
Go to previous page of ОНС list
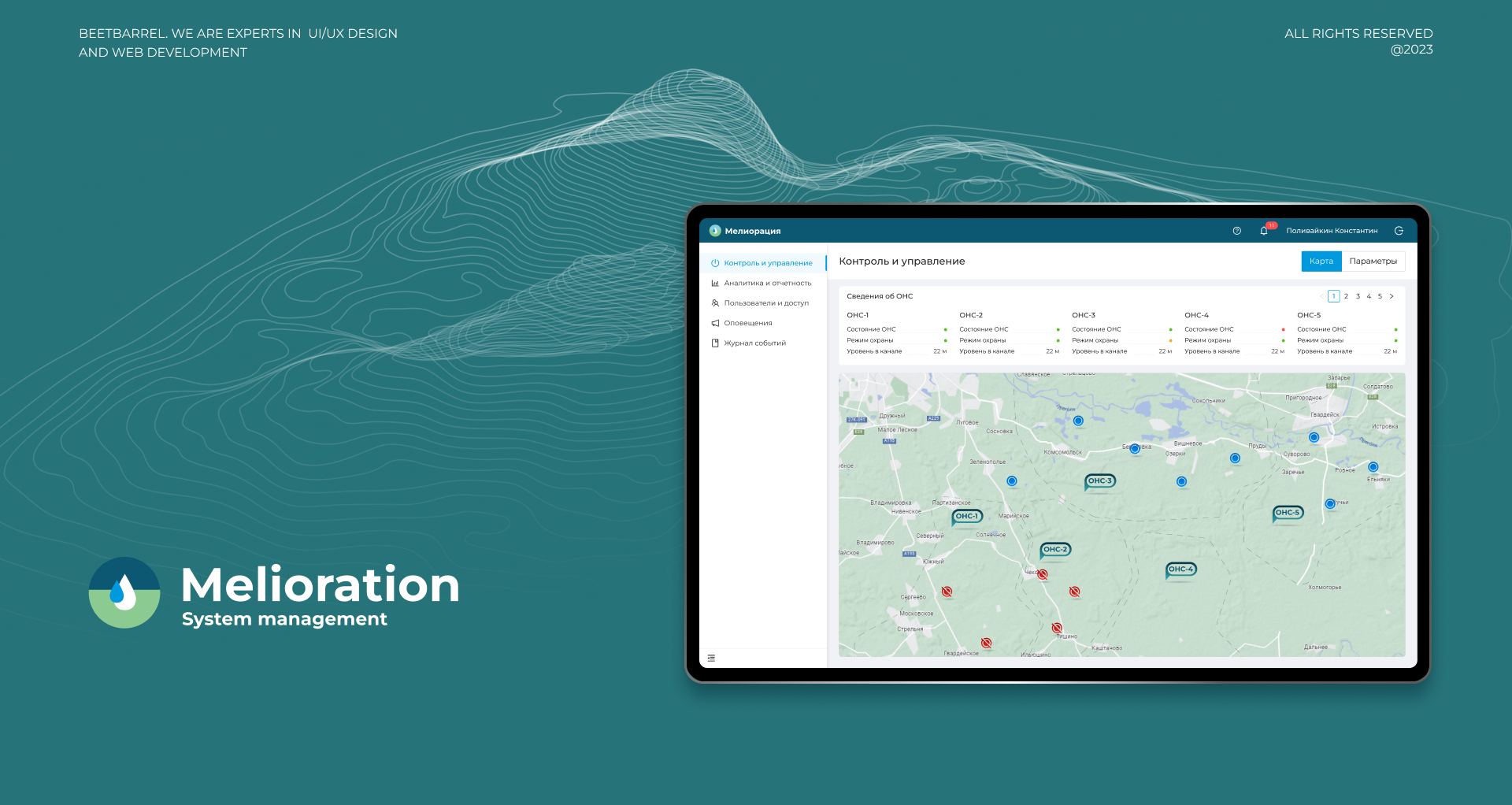click(1321, 296)
